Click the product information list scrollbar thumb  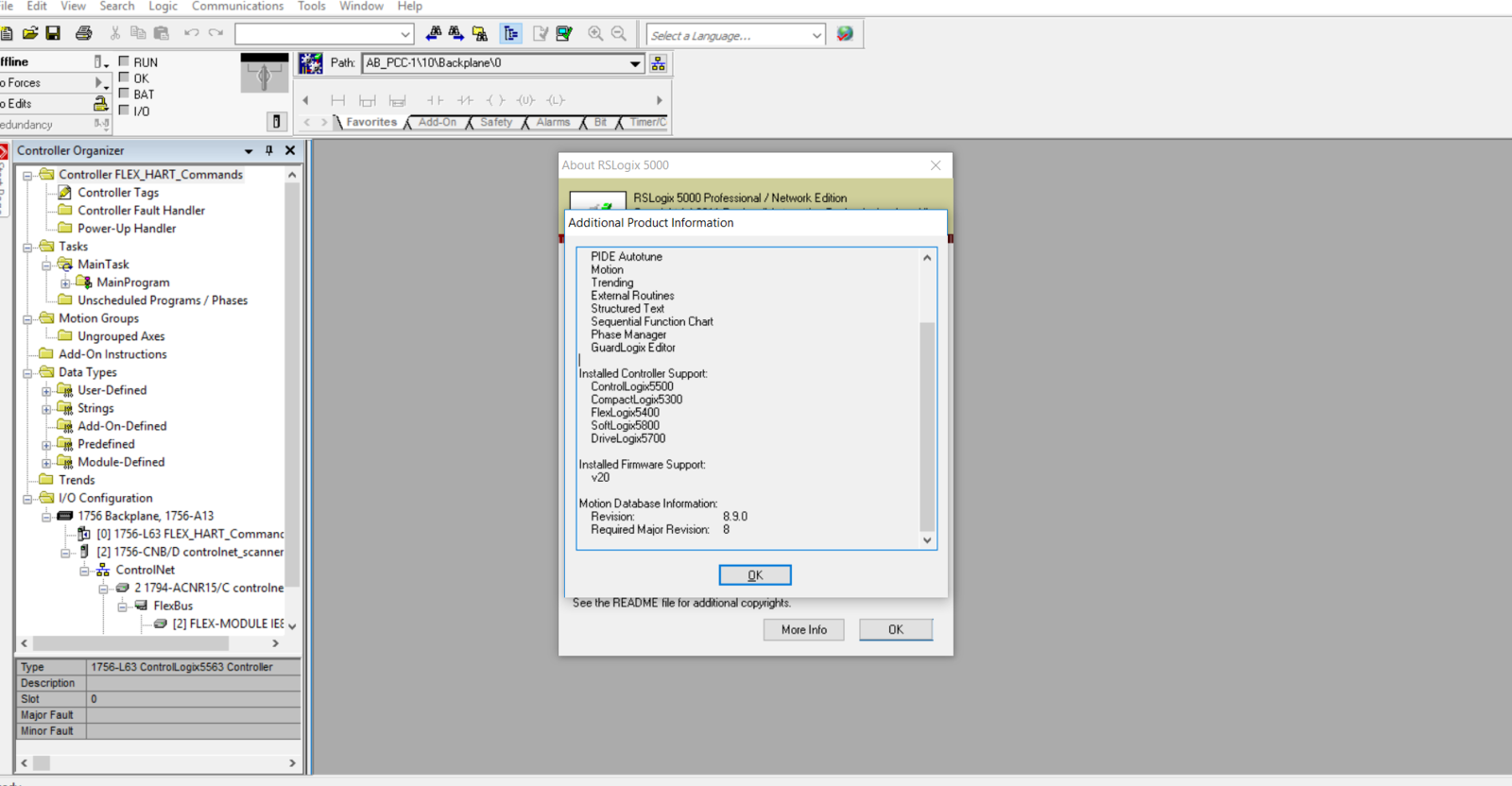click(927, 425)
